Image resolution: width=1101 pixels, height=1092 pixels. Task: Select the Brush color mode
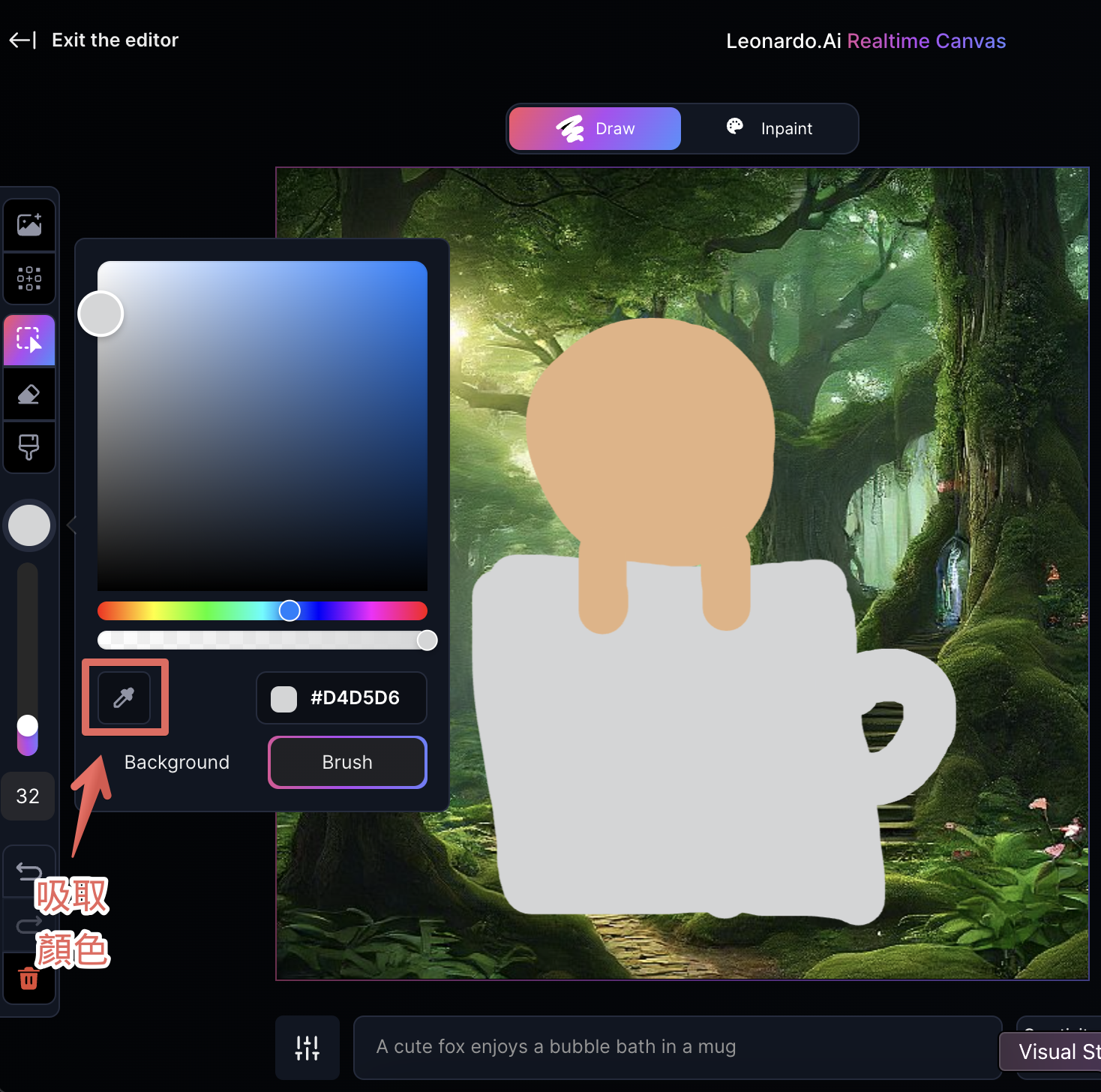(x=346, y=762)
